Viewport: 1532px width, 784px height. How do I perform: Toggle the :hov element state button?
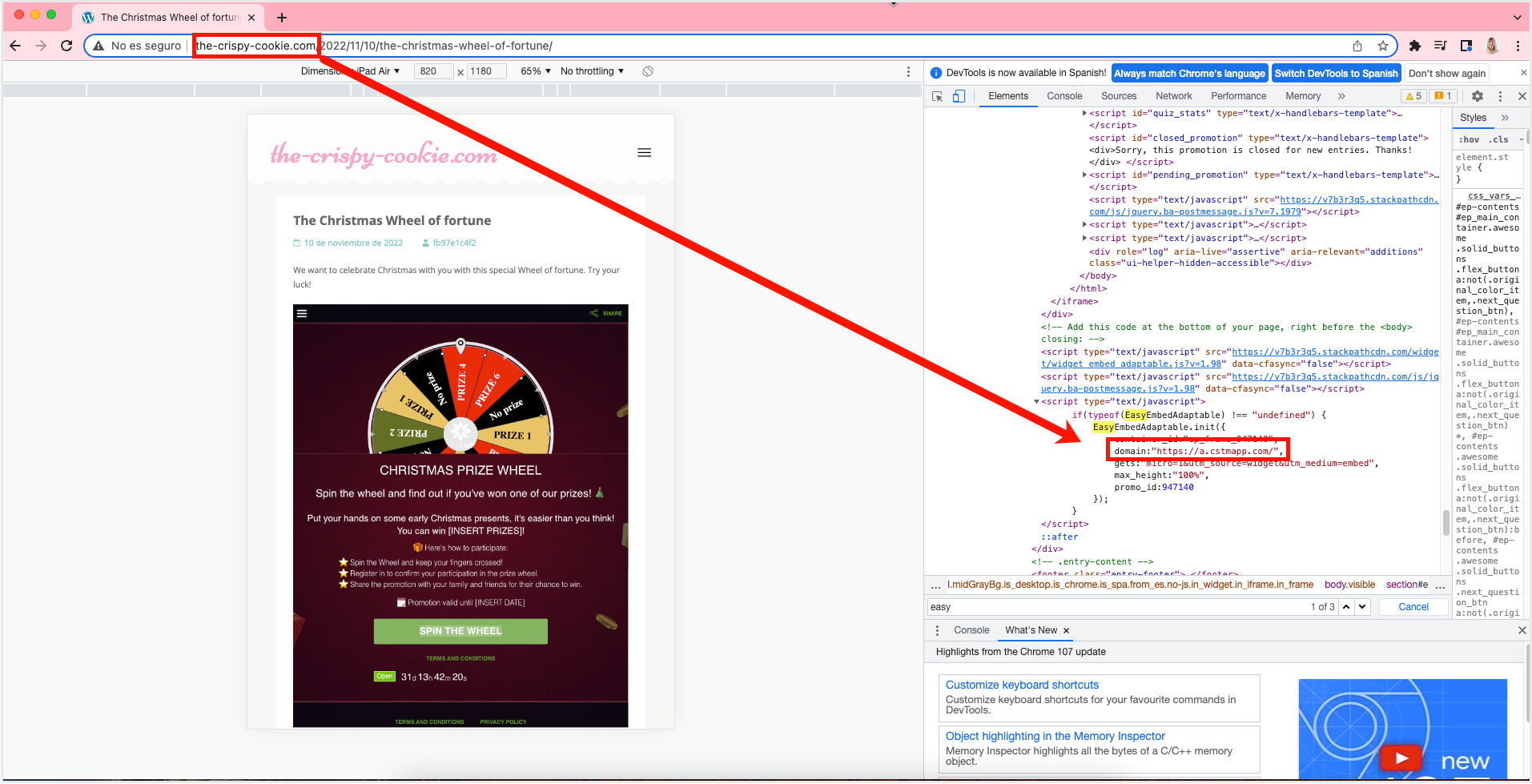[x=1470, y=139]
